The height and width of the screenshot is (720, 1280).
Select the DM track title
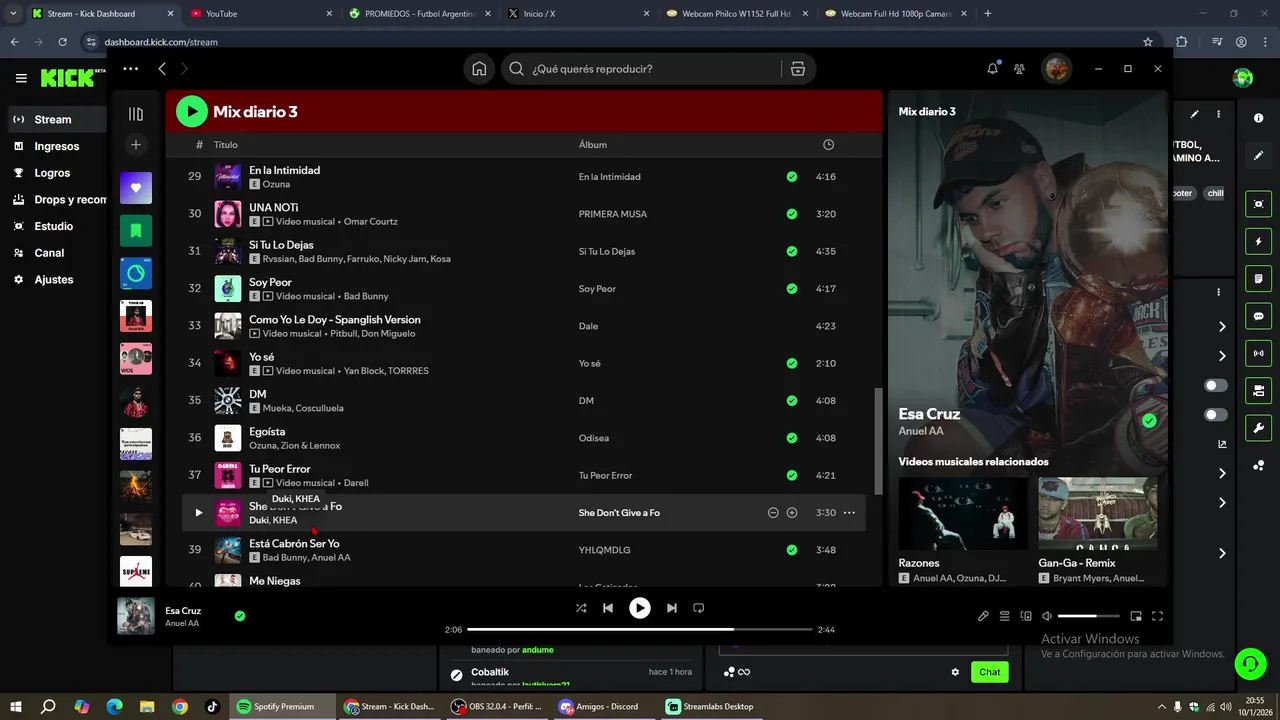click(x=257, y=394)
